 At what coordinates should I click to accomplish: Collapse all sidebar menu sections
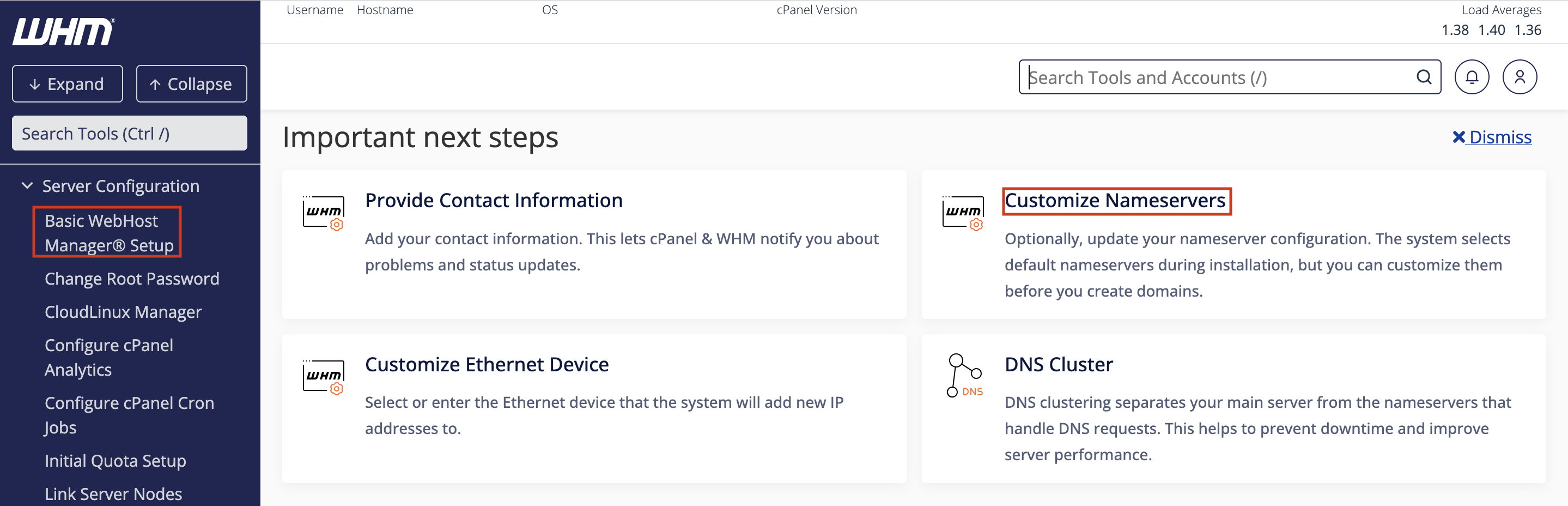(x=191, y=84)
